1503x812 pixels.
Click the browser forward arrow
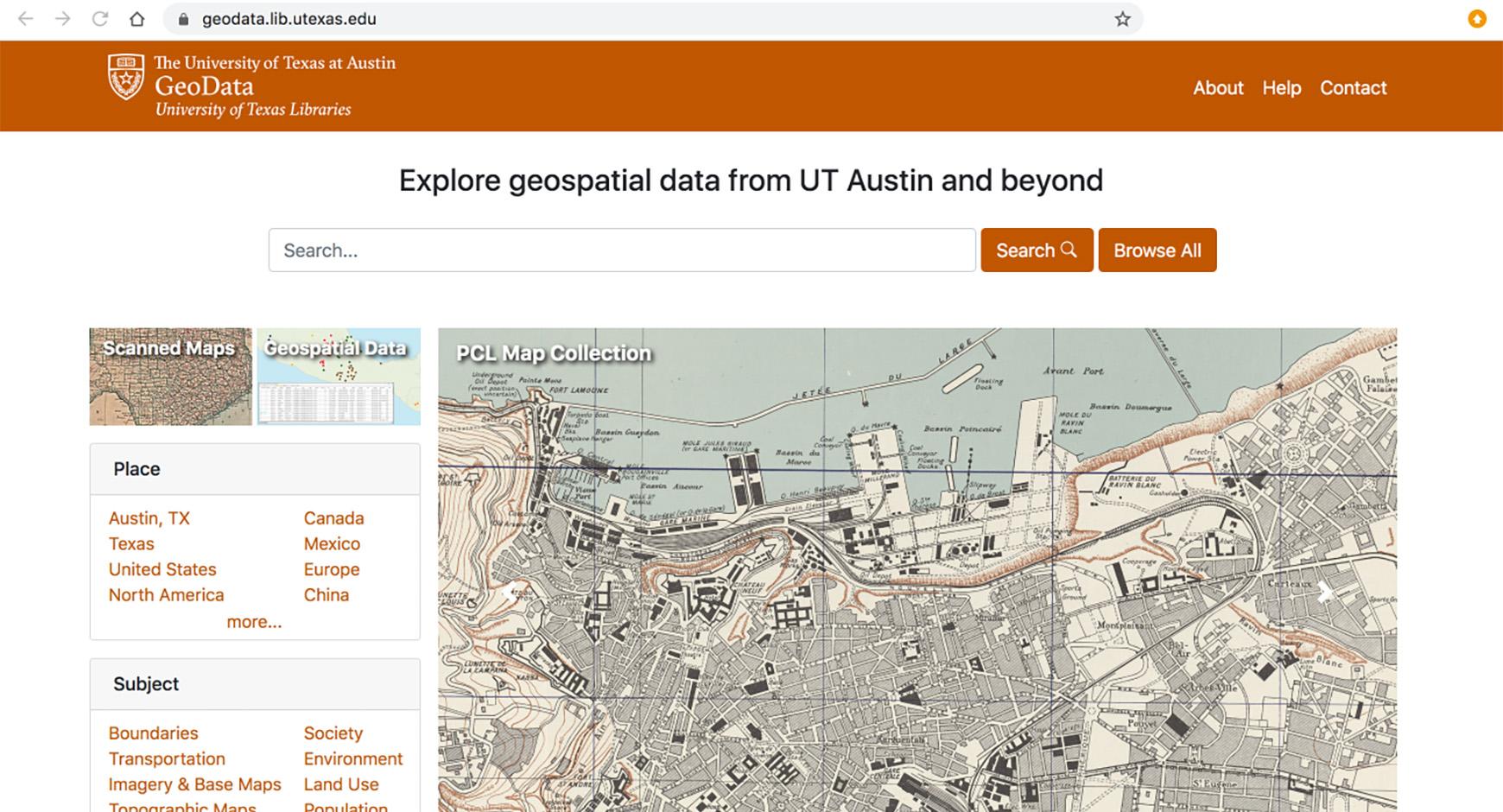tap(62, 18)
